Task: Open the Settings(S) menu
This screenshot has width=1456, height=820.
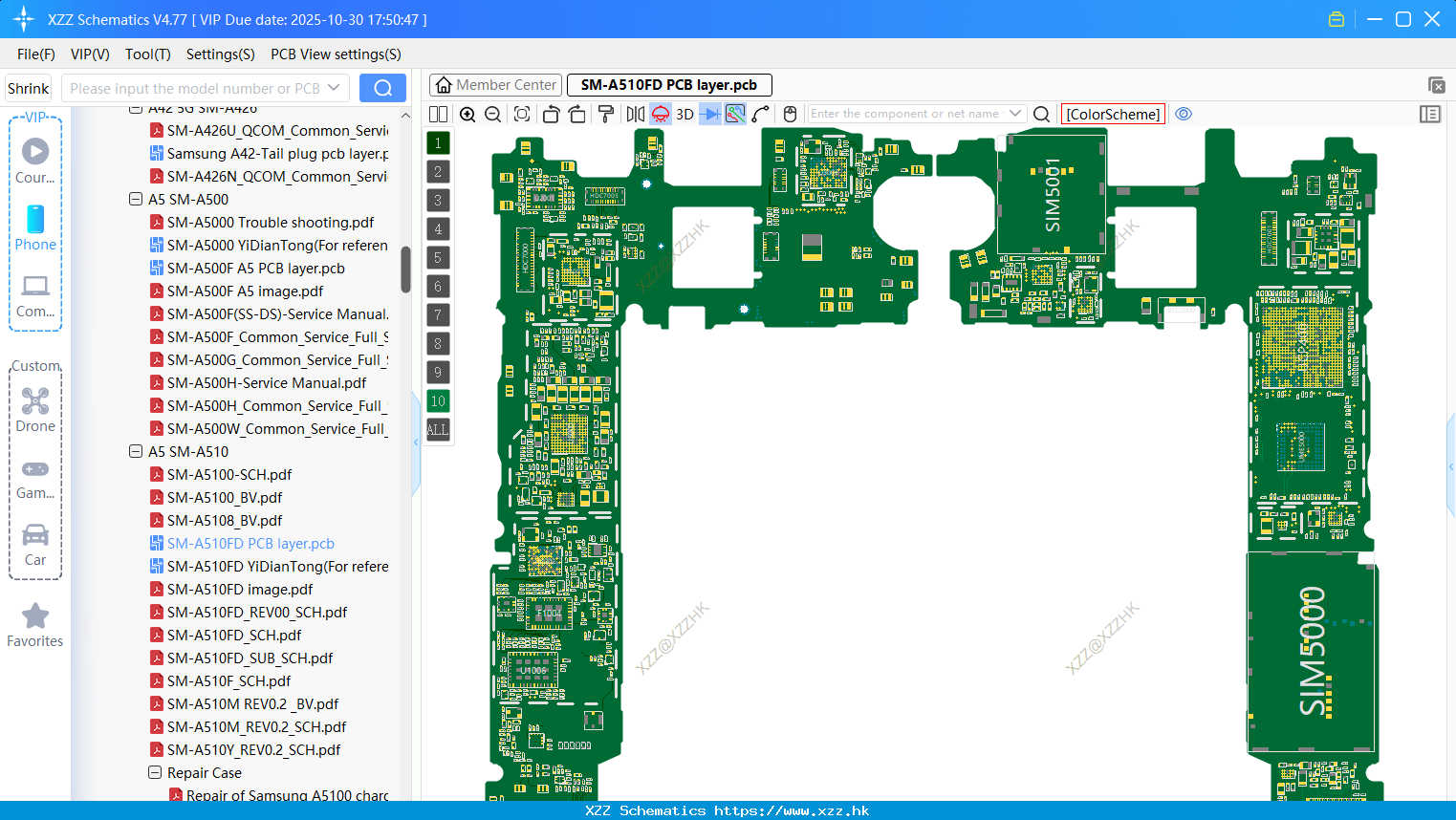Action: 220,54
